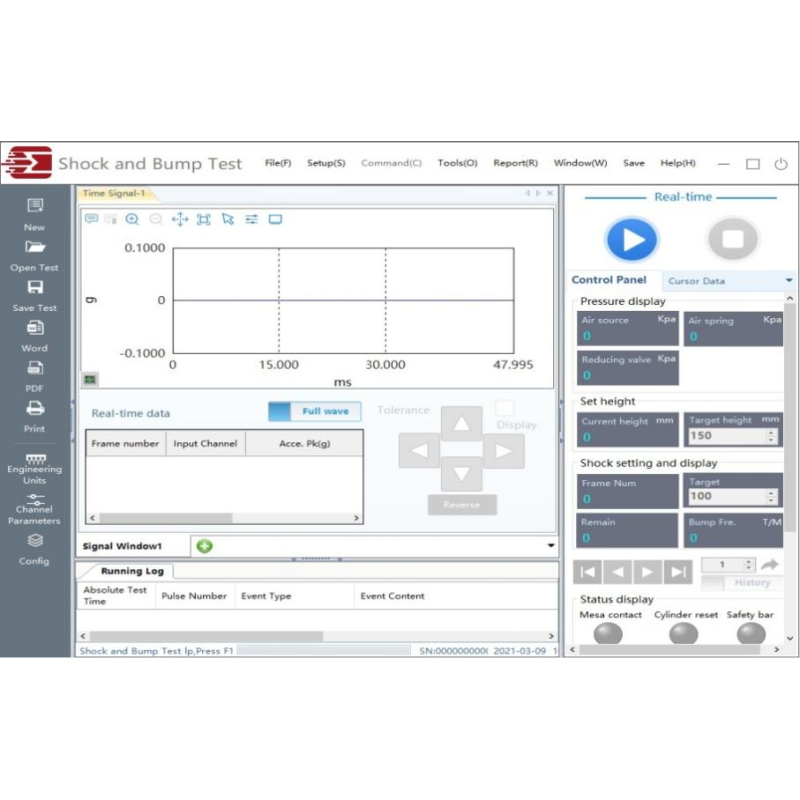Expand the Signal Window list dropdown
The image size is (800, 800).
point(551,545)
